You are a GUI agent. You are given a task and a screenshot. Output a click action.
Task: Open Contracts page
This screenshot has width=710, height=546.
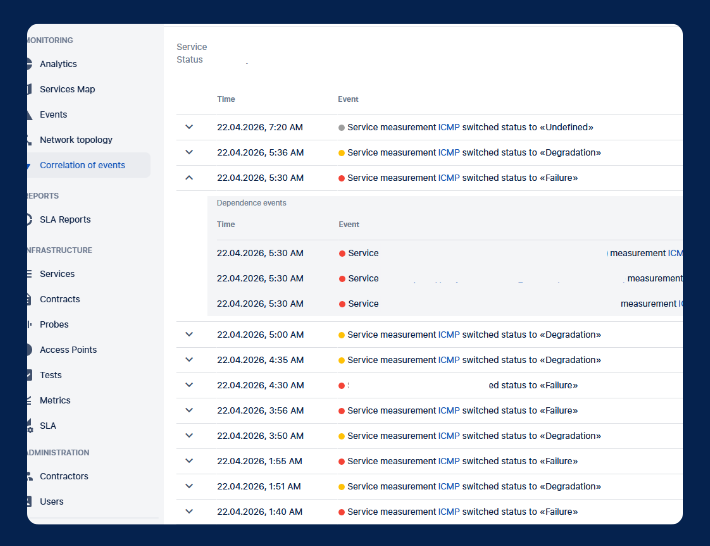(x=60, y=299)
